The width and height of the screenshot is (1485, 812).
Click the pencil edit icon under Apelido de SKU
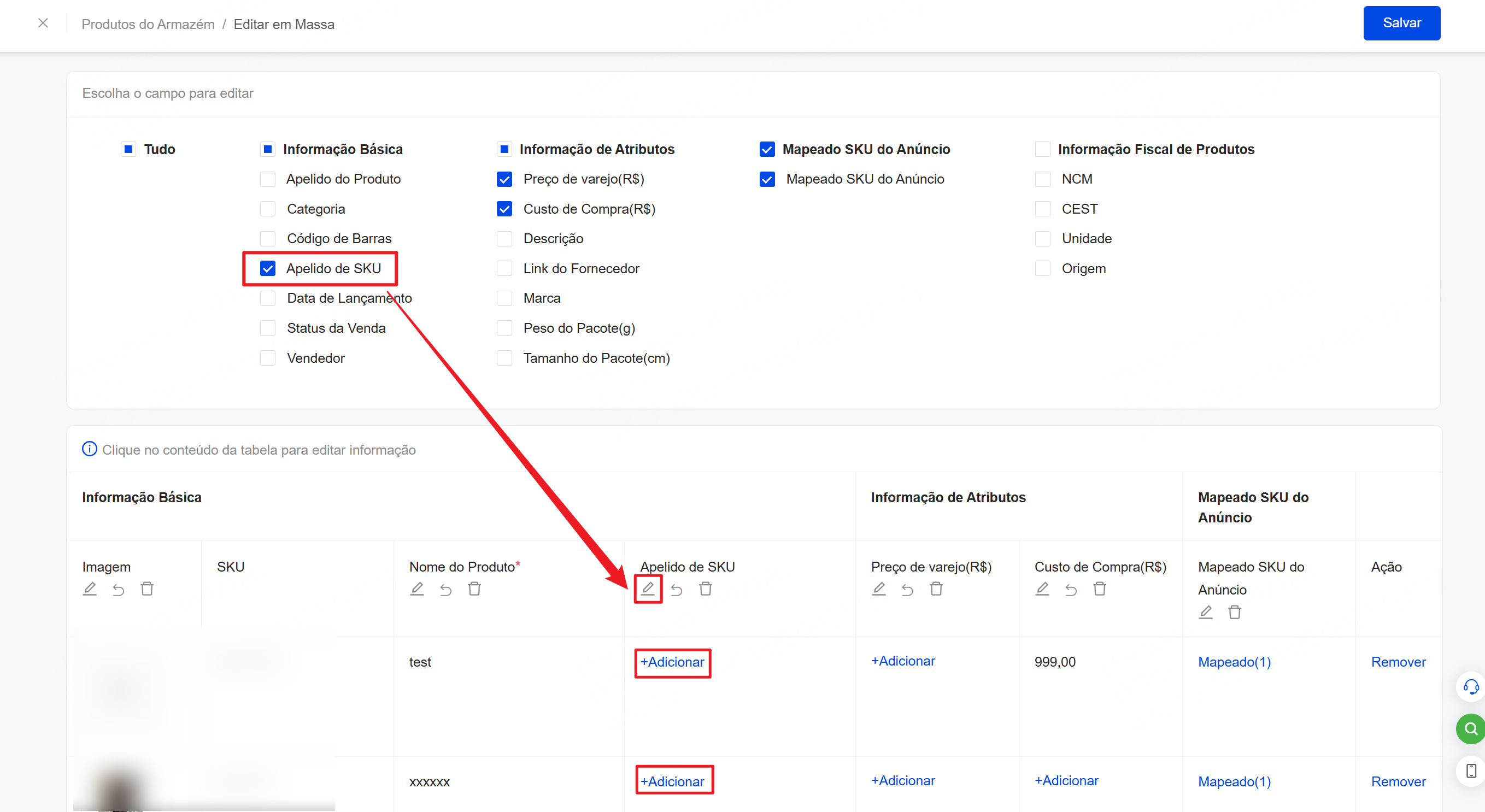pos(647,589)
